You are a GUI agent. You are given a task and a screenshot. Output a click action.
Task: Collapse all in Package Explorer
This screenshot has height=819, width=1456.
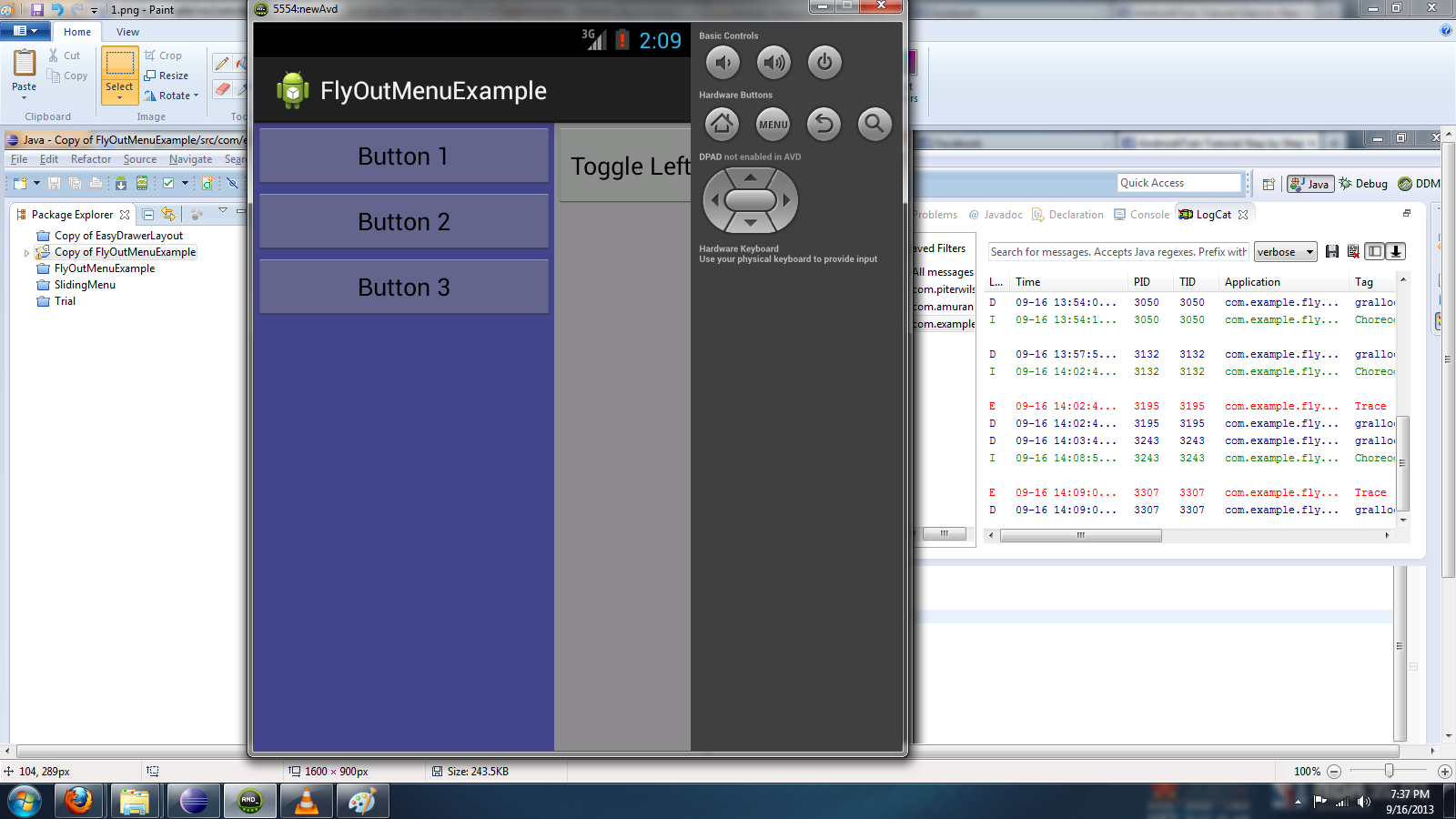[x=148, y=215]
